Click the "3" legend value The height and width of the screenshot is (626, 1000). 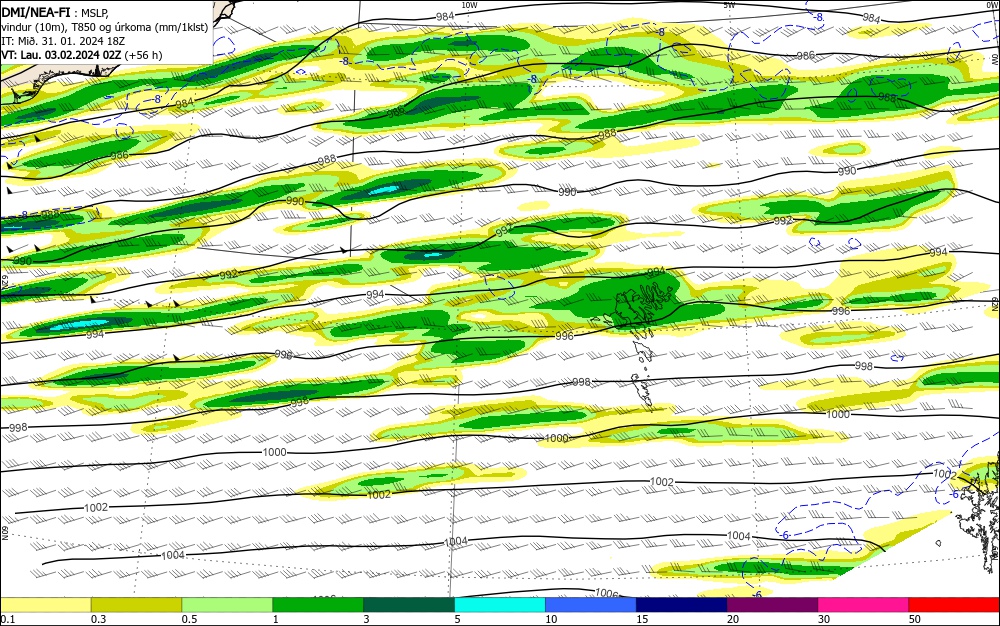pyautogui.click(x=367, y=619)
